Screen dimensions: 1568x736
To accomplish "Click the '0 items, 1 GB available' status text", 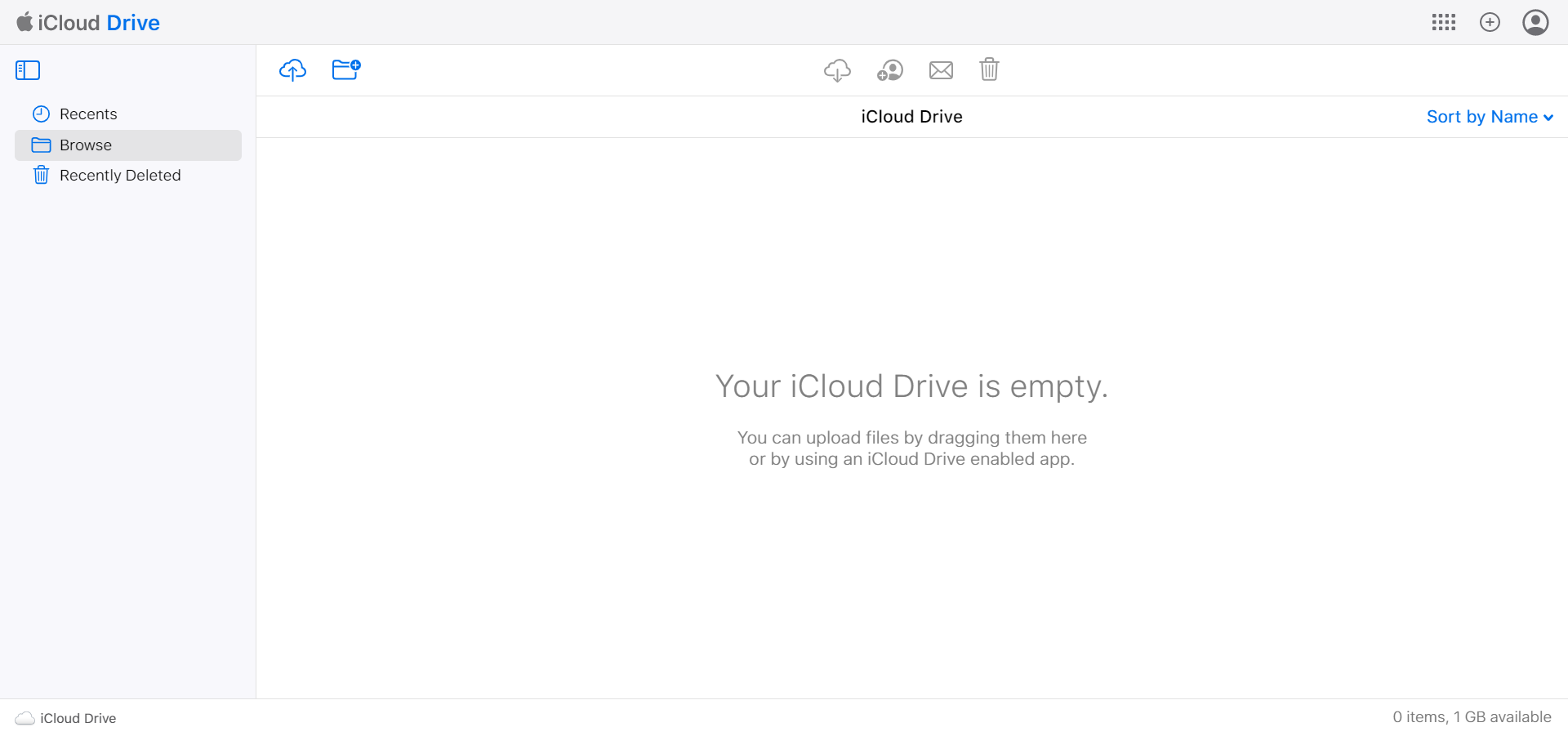I will click(1472, 717).
